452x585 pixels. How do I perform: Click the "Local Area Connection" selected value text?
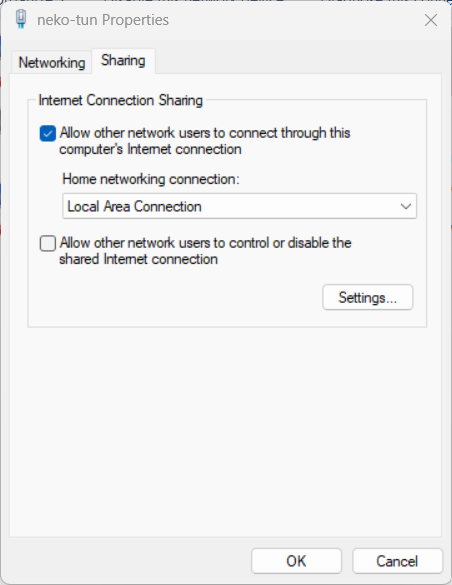pos(134,206)
